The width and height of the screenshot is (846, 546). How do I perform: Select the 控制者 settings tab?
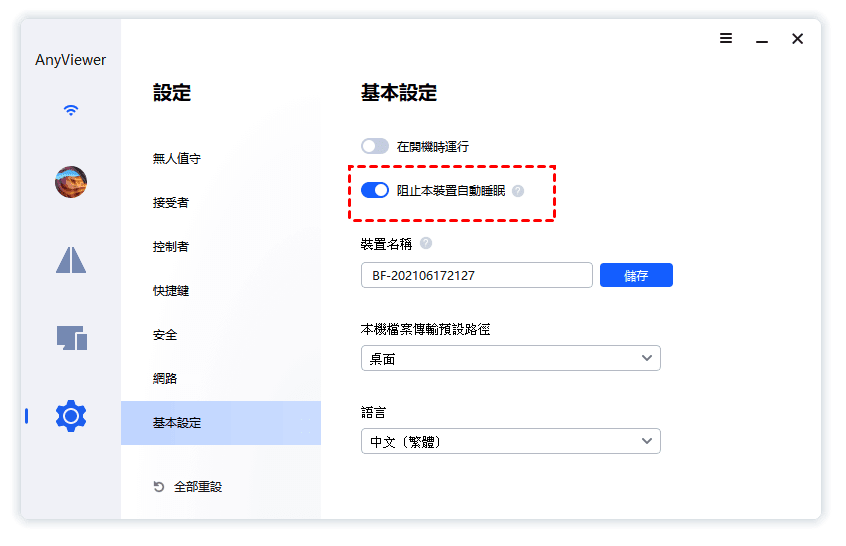(x=170, y=246)
